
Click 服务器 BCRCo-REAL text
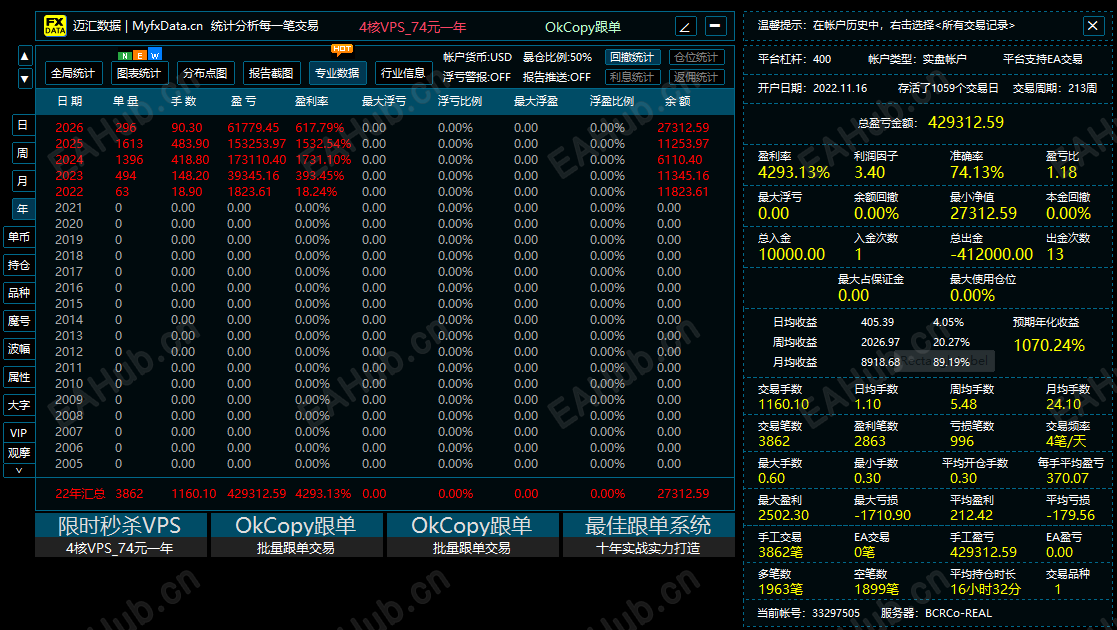coord(936,613)
